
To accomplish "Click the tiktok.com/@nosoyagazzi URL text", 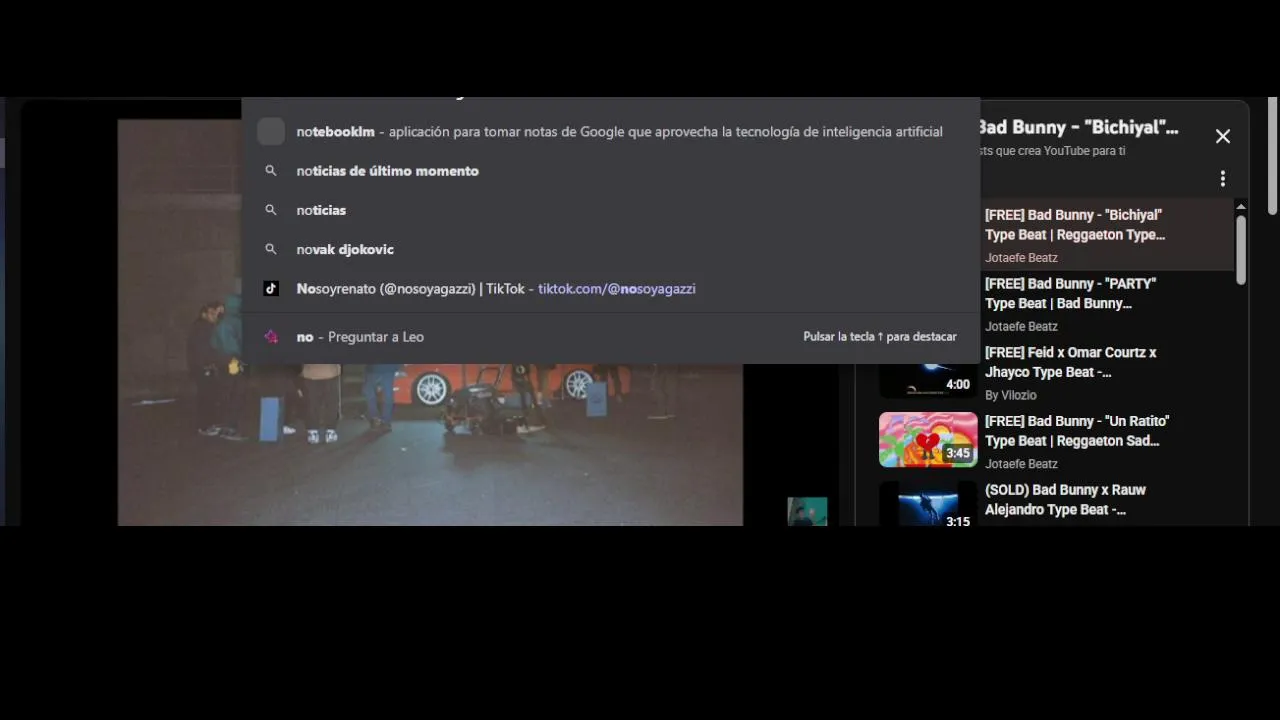I will [617, 288].
